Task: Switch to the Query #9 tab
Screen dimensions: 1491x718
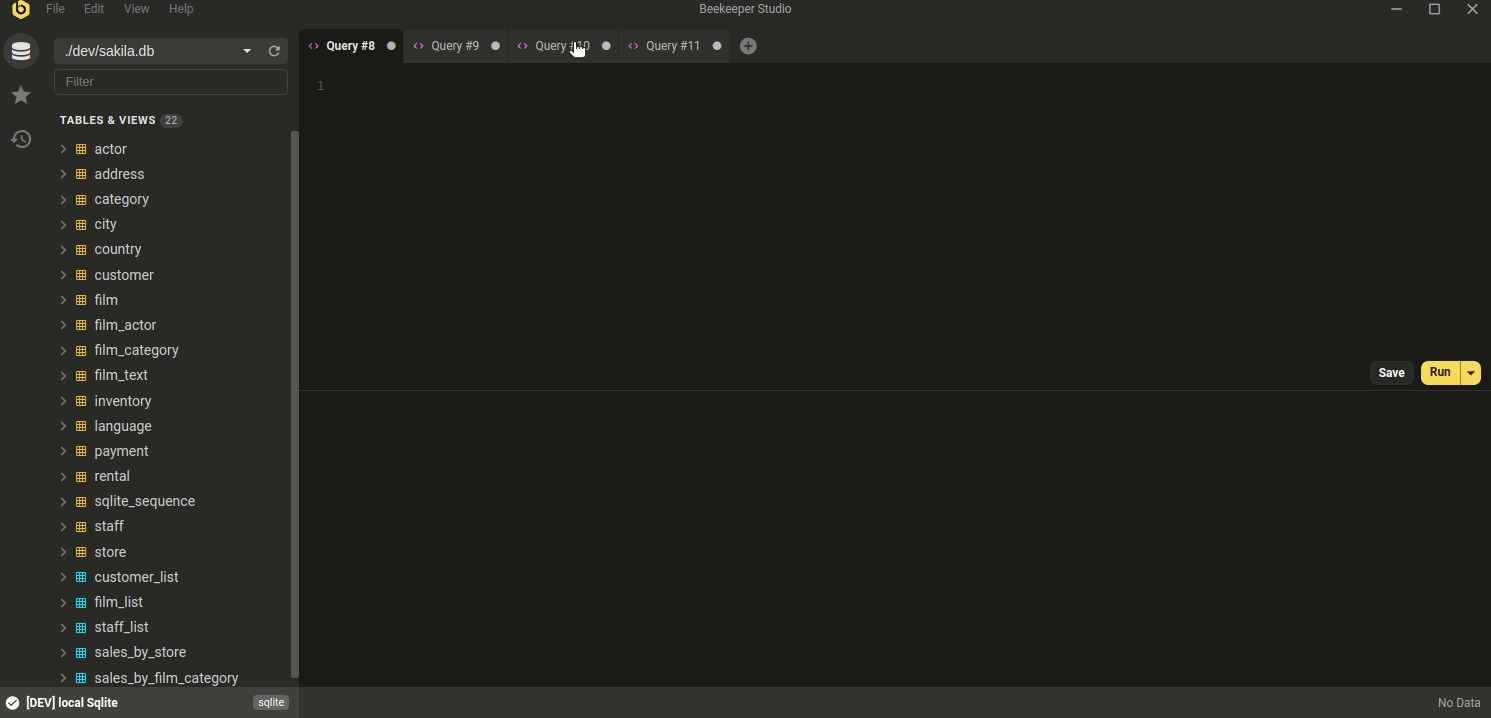Action: pyautogui.click(x=453, y=45)
